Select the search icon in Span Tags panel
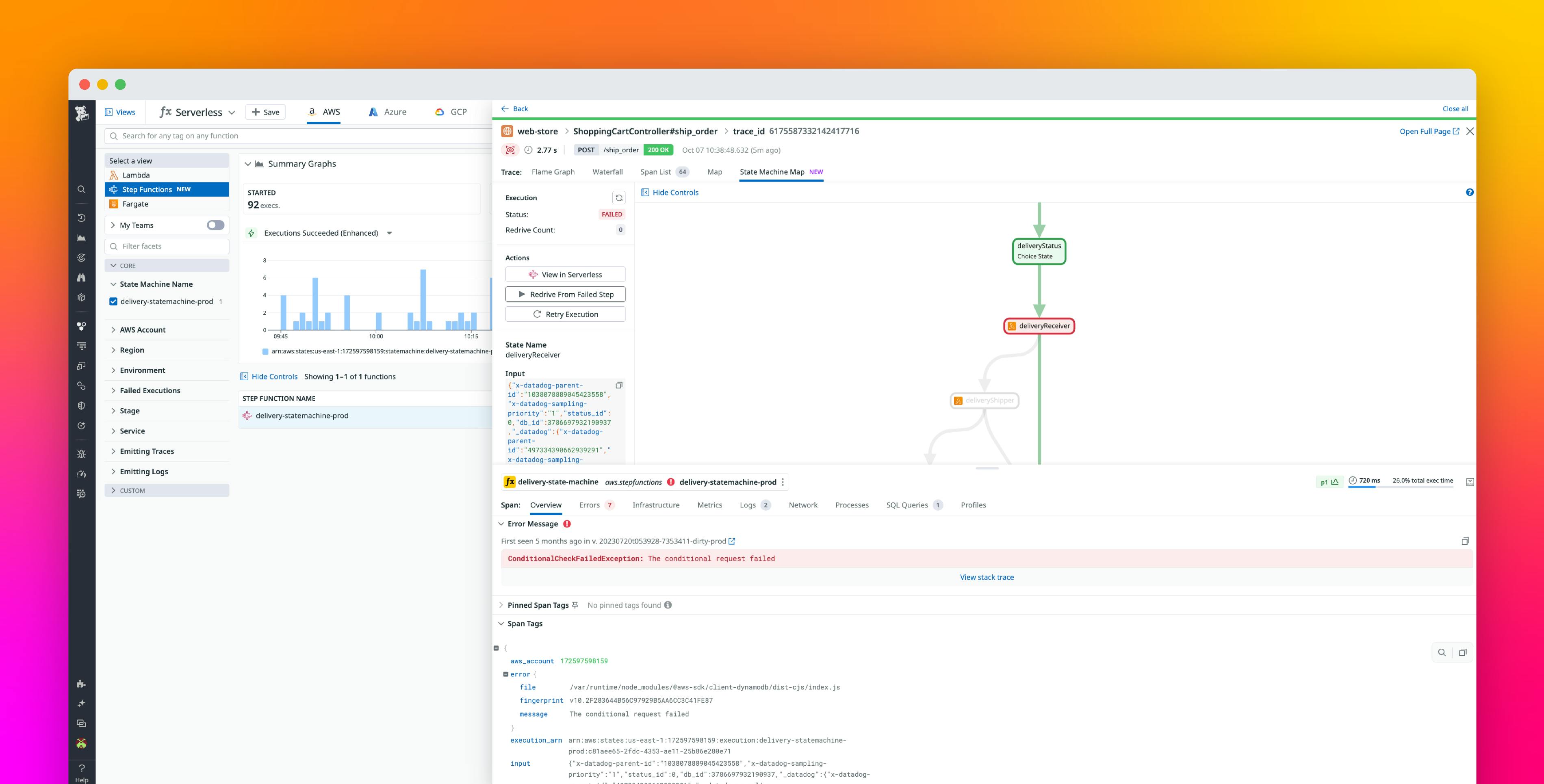 [x=1442, y=652]
